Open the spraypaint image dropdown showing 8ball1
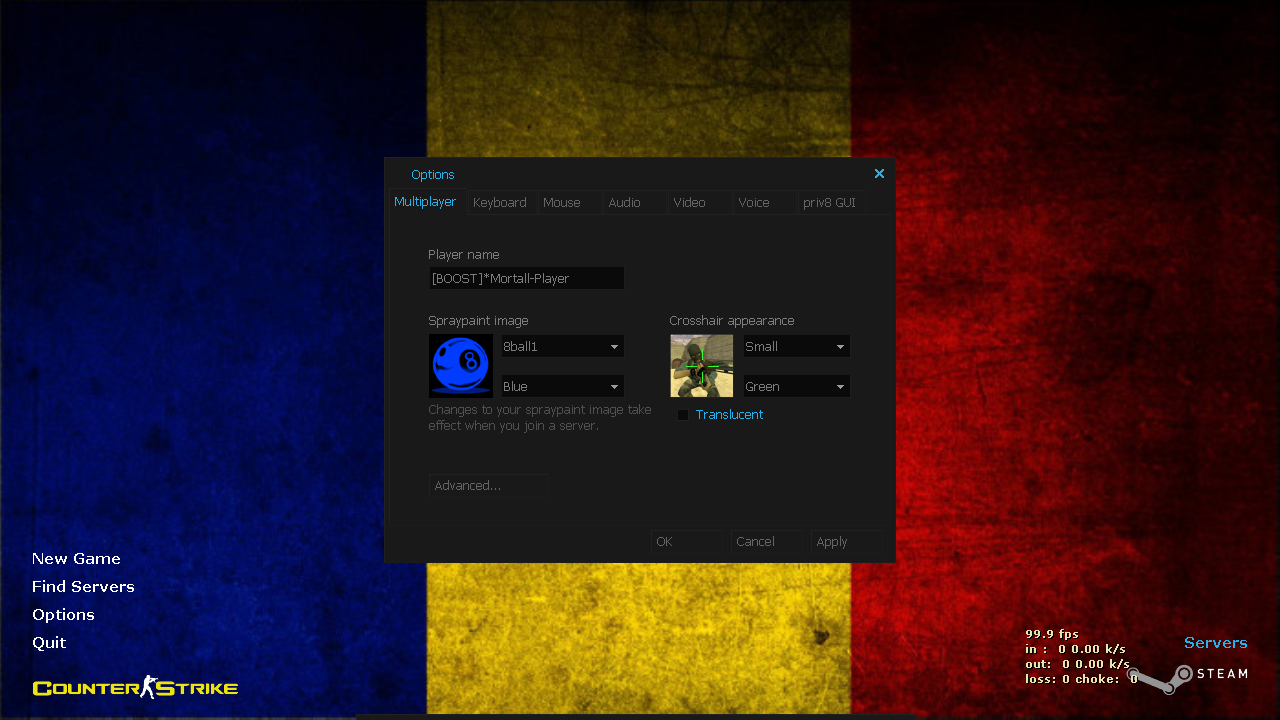Screen dimensions: 1280x720 (561, 345)
